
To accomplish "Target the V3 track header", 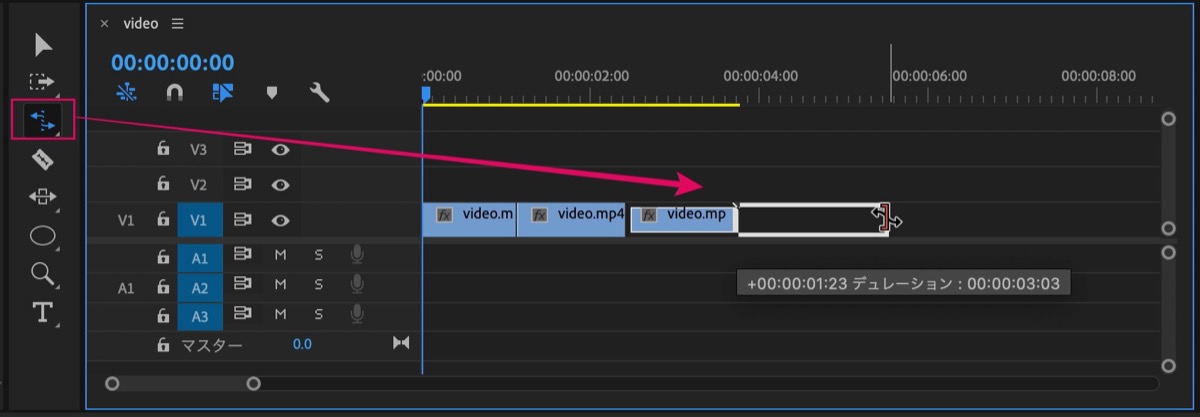I will 199,149.
